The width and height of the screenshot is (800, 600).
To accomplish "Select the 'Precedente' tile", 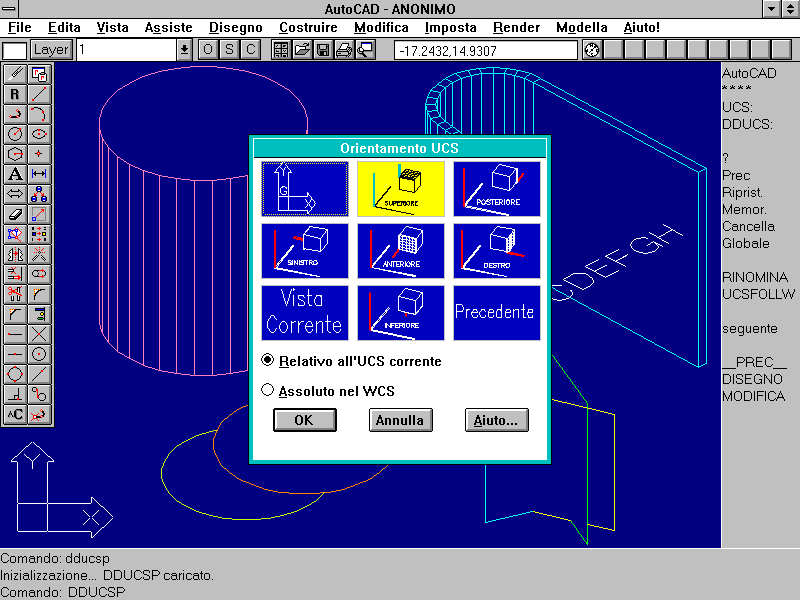I will [496, 312].
